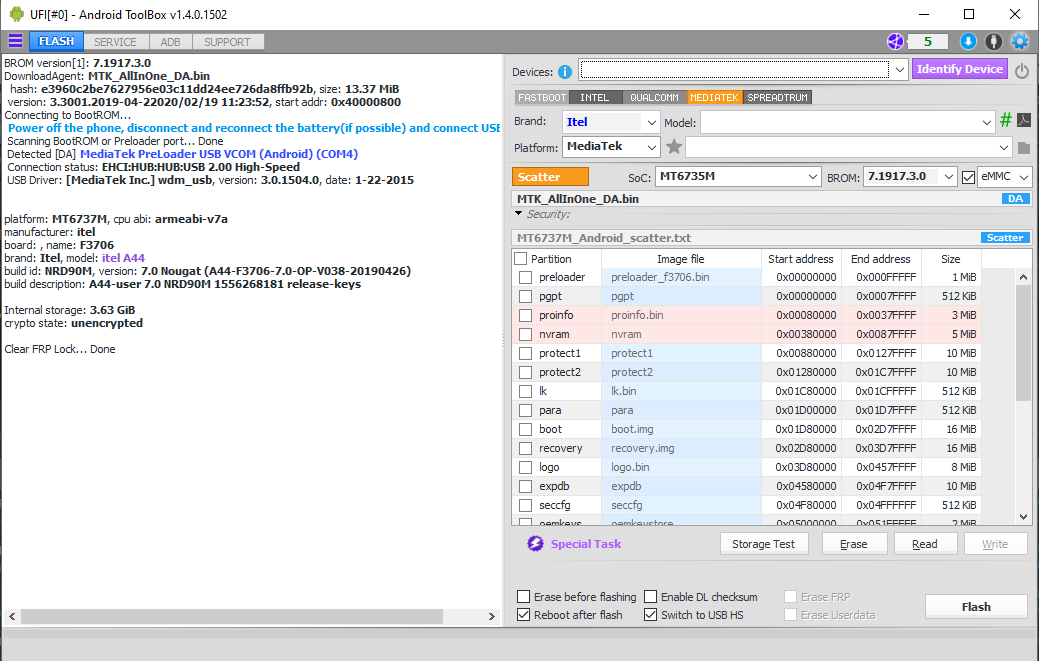Click the log scroll right arrow
Screen dimensions: 1039x661
click(x=491, y=616)
